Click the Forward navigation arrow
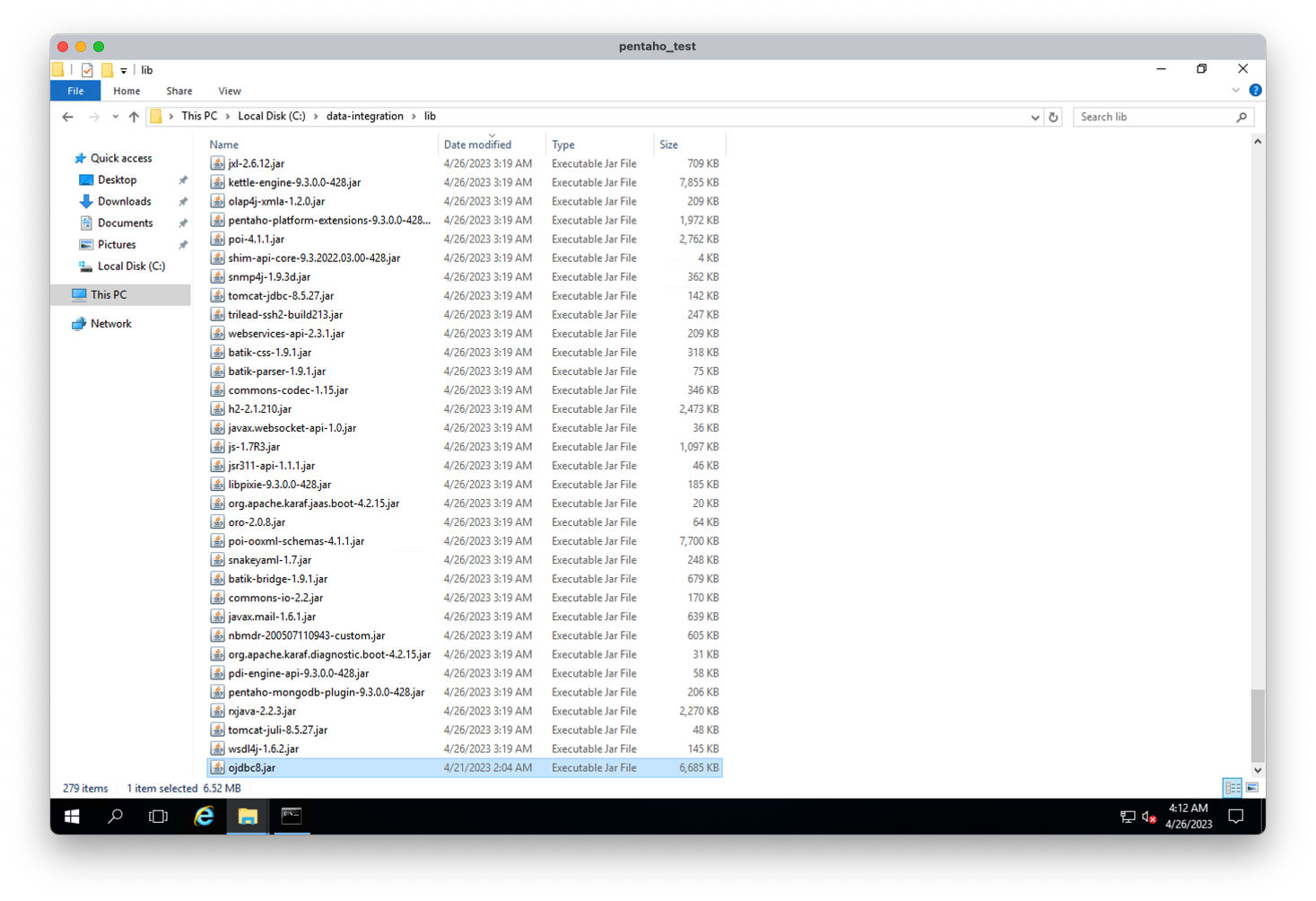The height and width of the screenshot is (901, 1316). click(x=93, y=117)
